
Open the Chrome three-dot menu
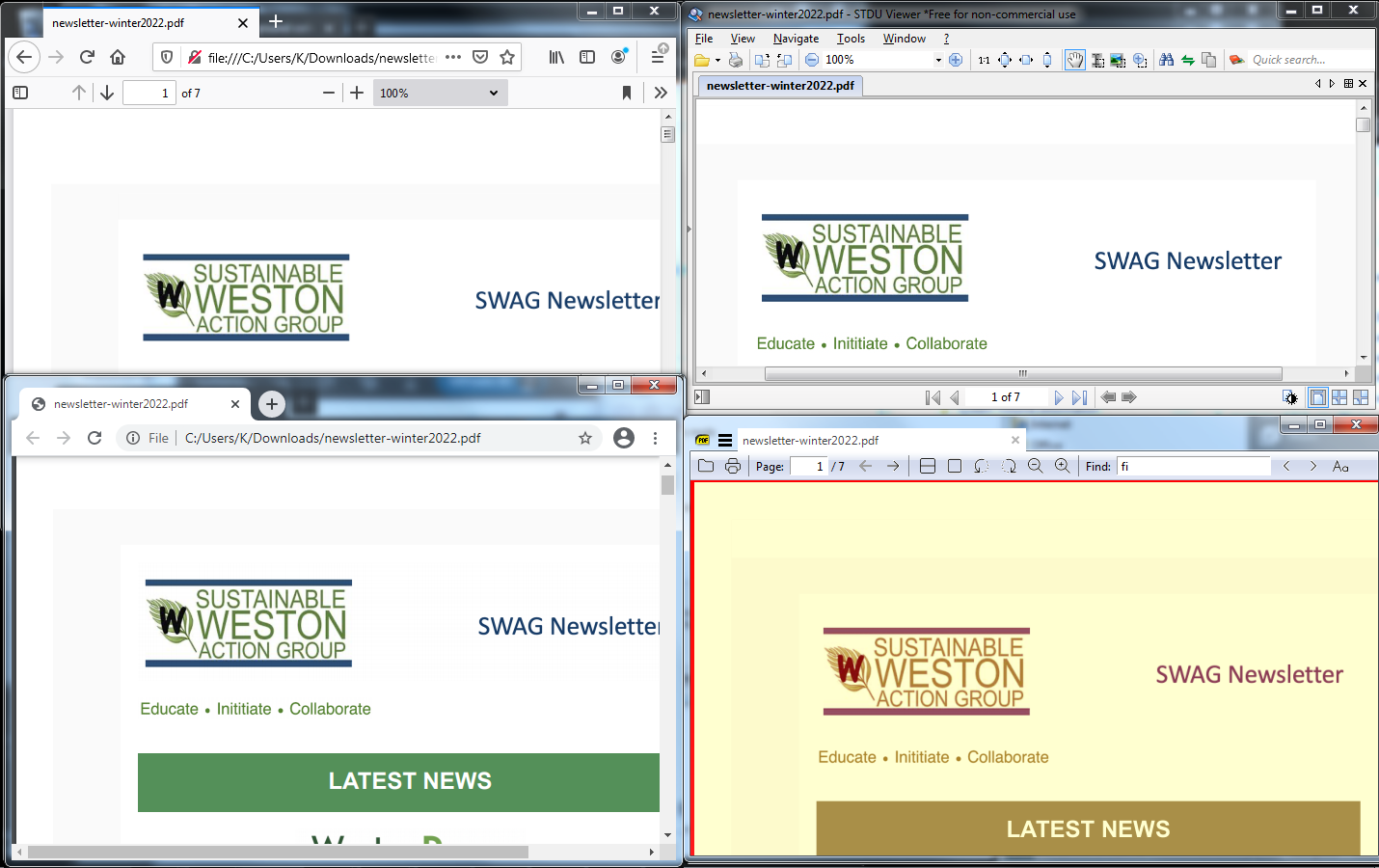coord(655,438)
